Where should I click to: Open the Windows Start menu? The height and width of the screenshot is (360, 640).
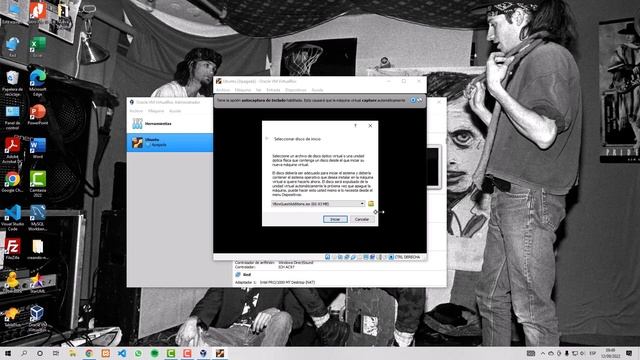[x=7, y=353]
